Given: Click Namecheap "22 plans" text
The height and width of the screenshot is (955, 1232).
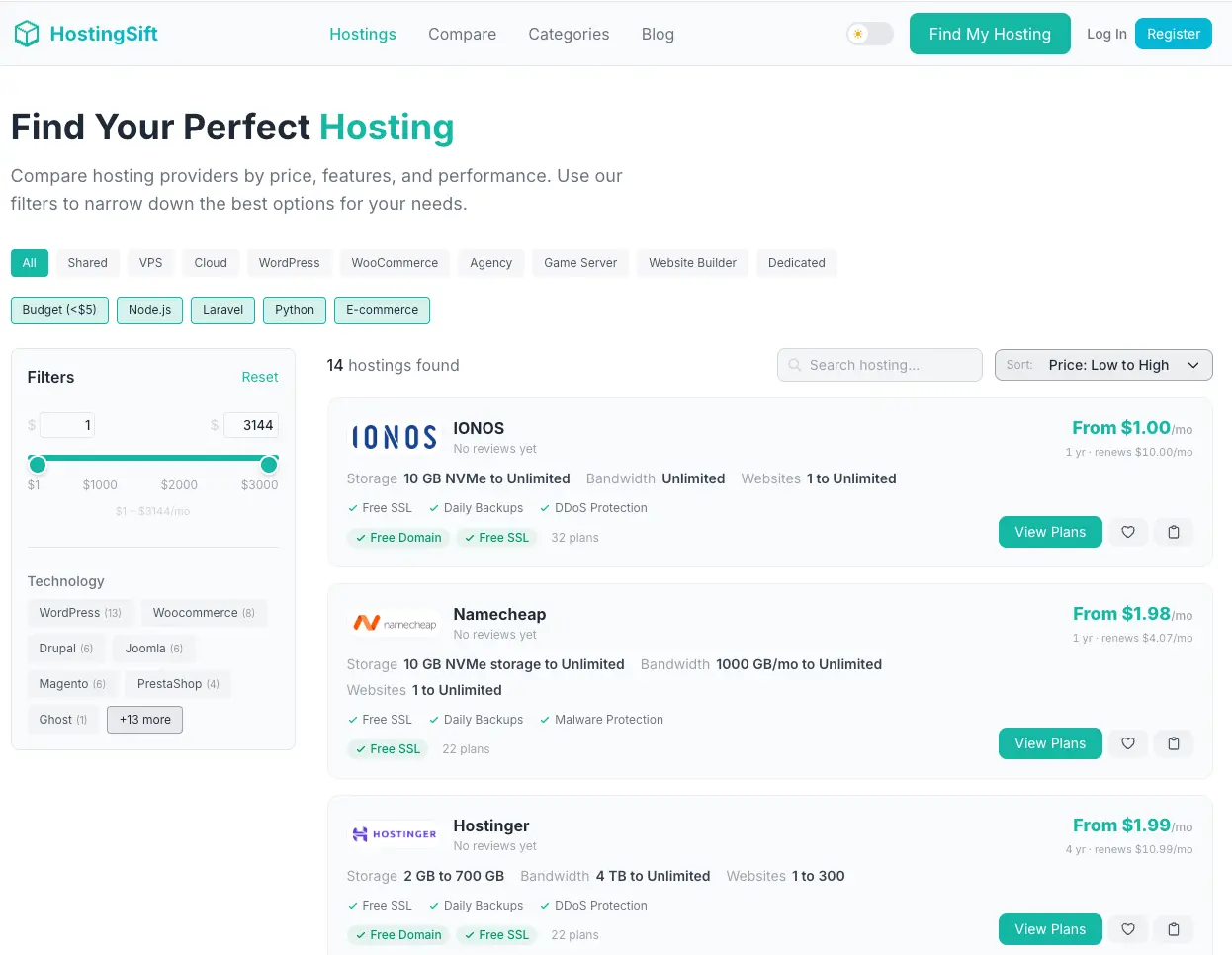Looking at the screenshot, I should [x=466, y=749].
